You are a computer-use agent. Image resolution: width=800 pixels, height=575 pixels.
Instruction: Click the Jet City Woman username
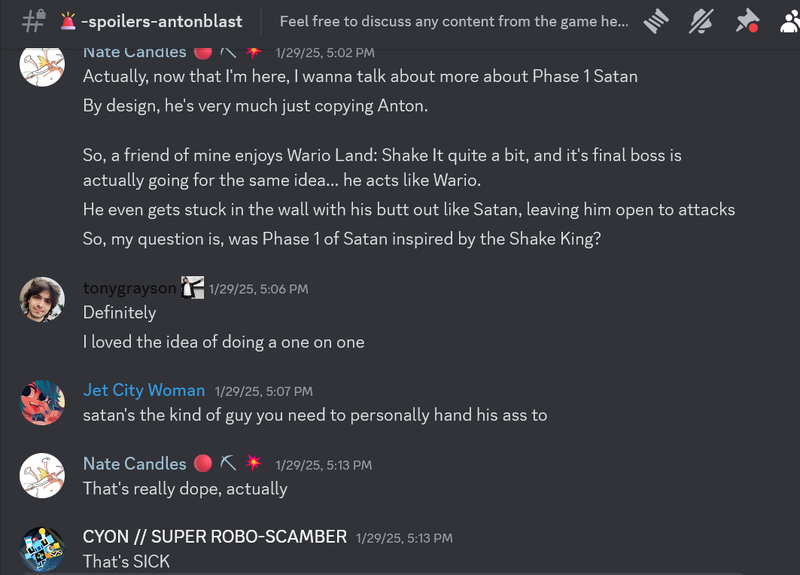click(x=144, y=390)
